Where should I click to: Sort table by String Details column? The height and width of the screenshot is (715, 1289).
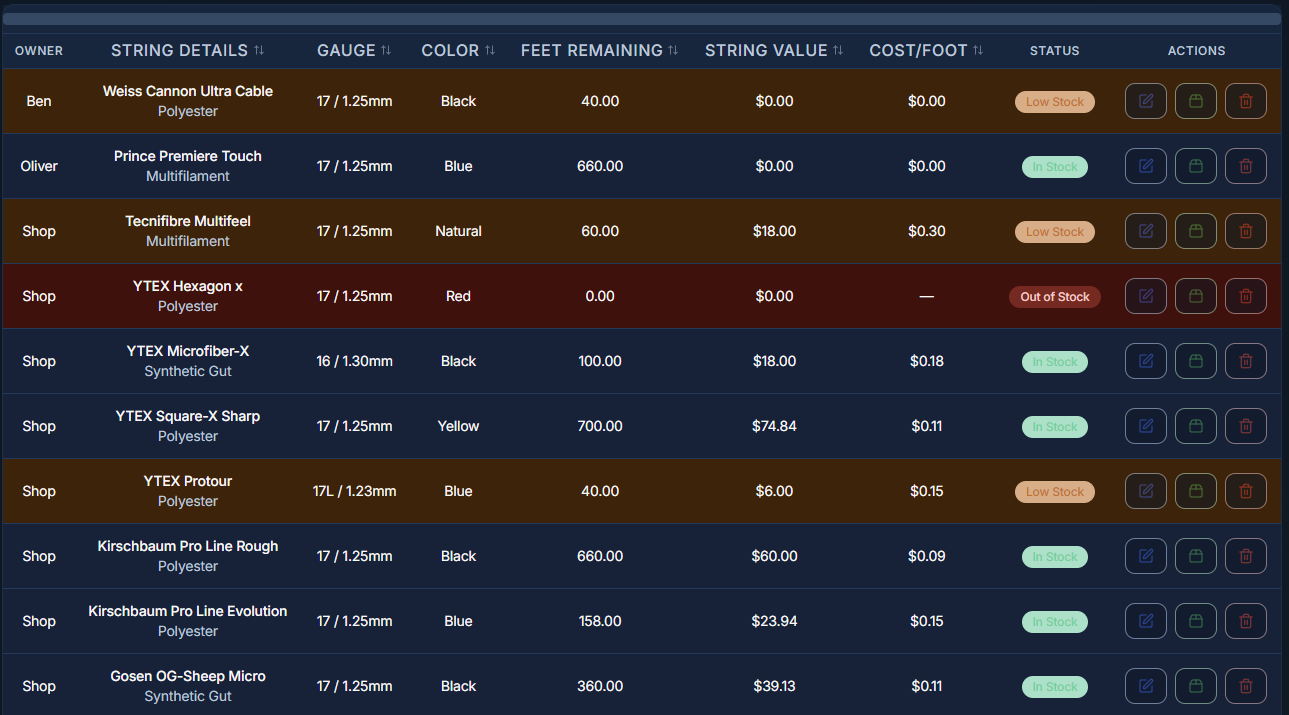(188, 50)
